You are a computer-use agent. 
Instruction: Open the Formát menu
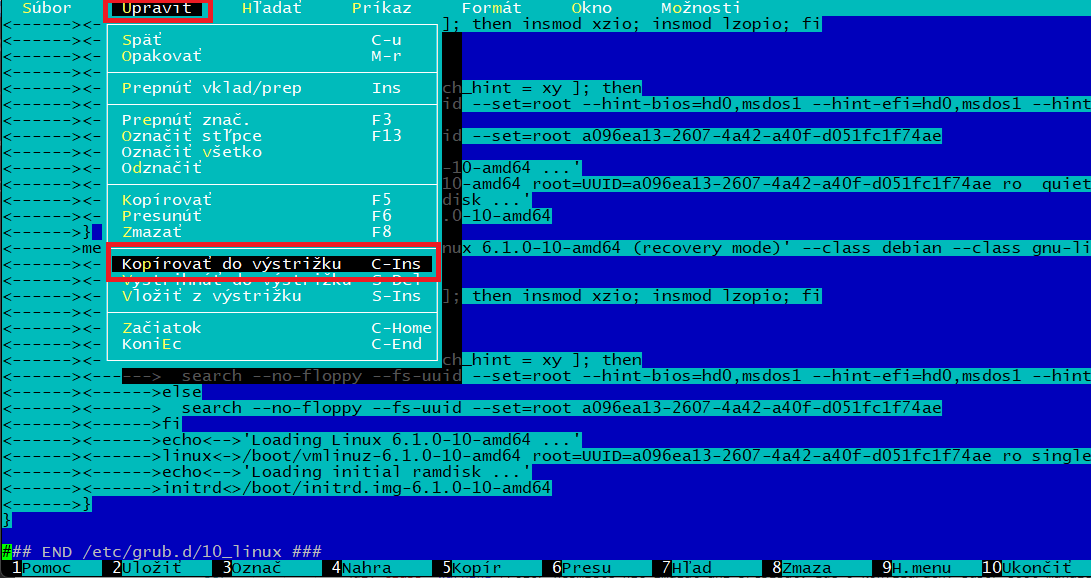[x=491, y=8]
